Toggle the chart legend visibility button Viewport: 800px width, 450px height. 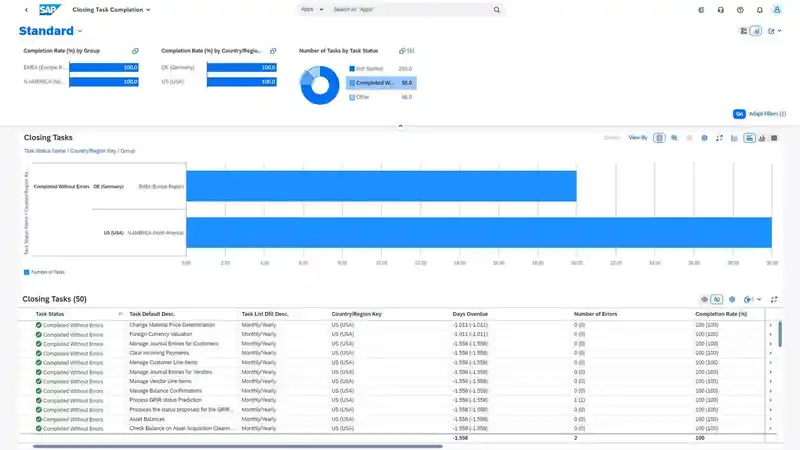[x=660, y=137]
